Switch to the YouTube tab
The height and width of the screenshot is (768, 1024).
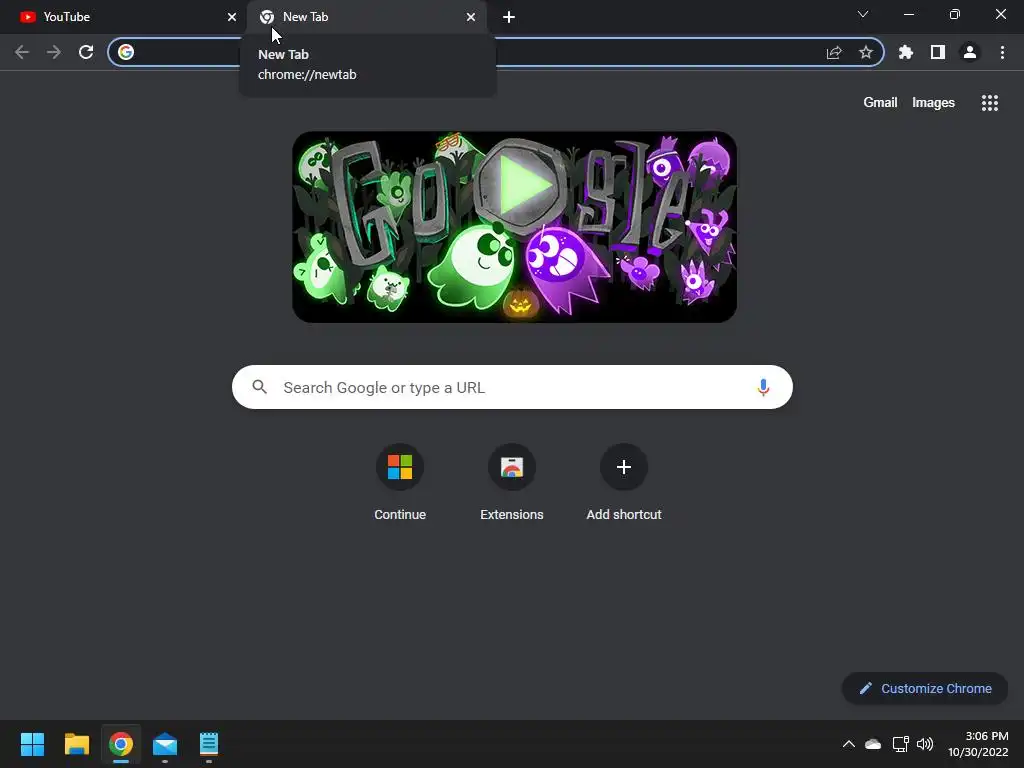click(124, 17)
